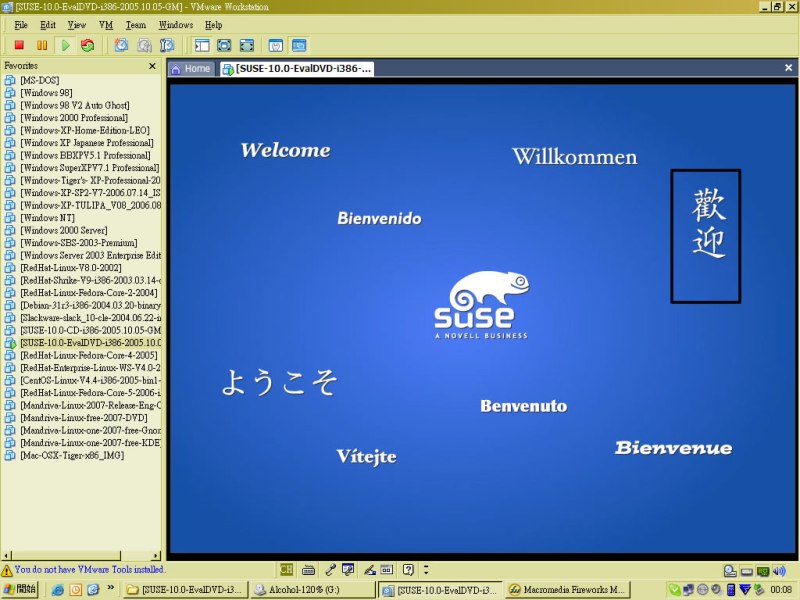The height and width of the screenshot is (600, 800).
Task: Close the Favorites panel
Action: pos(152,66)
